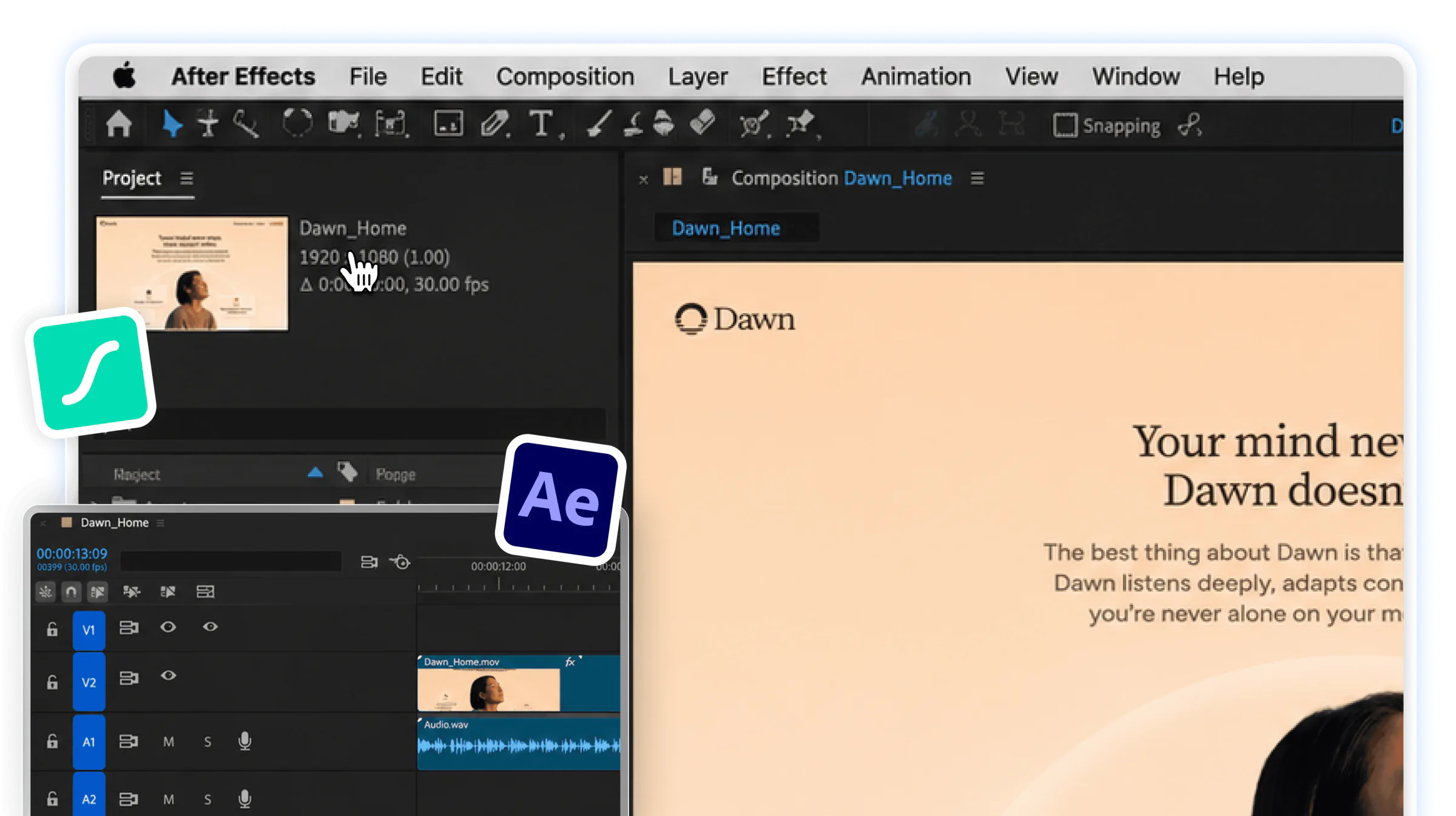Select the V2 track target
The image size is (1456, 816).
(x=89, y=683)
